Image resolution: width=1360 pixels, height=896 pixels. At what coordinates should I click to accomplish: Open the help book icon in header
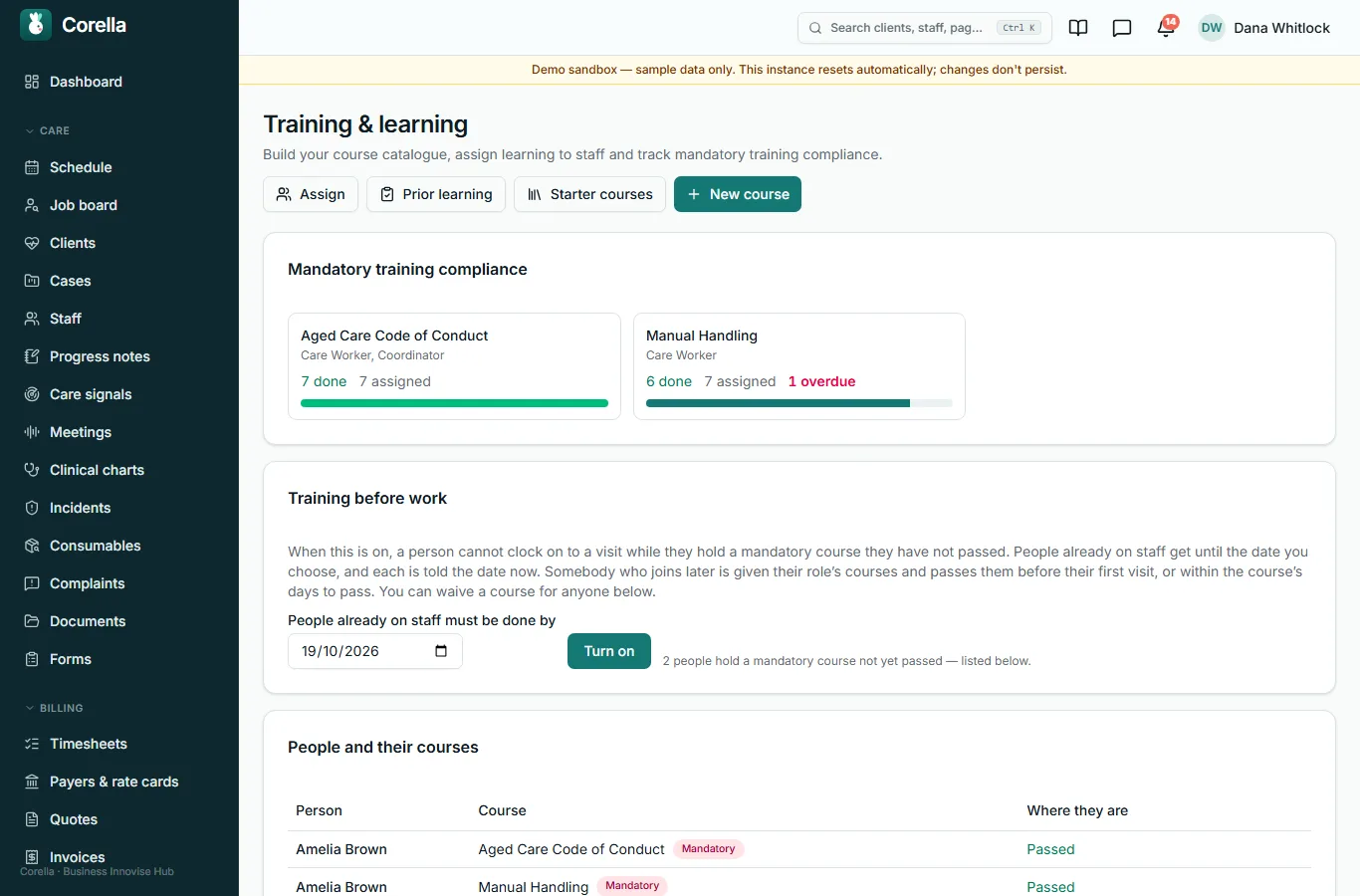coord(1078,28)
